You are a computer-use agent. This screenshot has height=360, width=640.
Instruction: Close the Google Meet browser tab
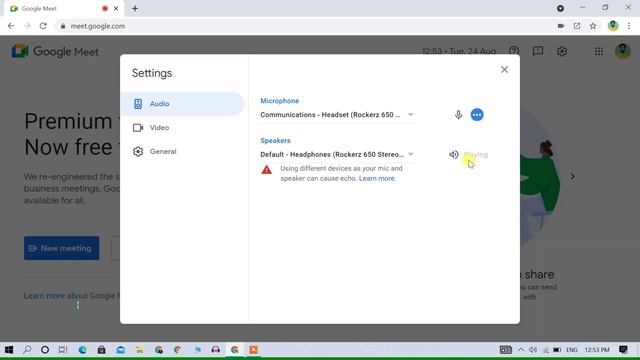coord(116,8)
